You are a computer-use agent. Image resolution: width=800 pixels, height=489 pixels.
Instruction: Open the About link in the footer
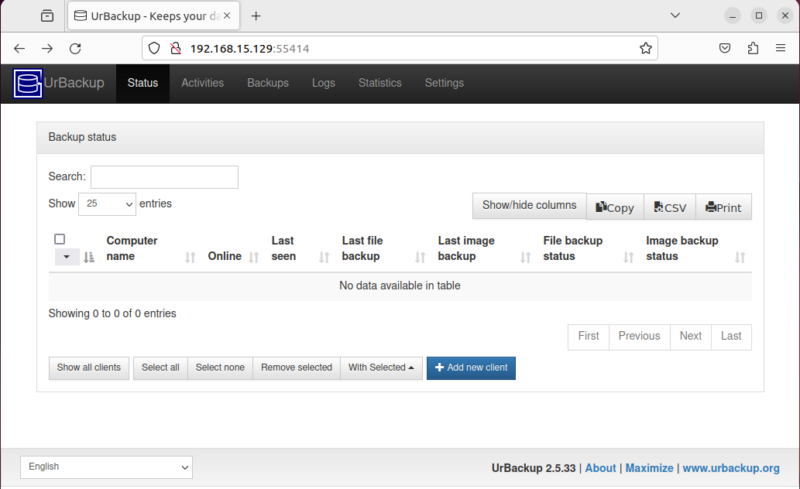tap(601, 468)
